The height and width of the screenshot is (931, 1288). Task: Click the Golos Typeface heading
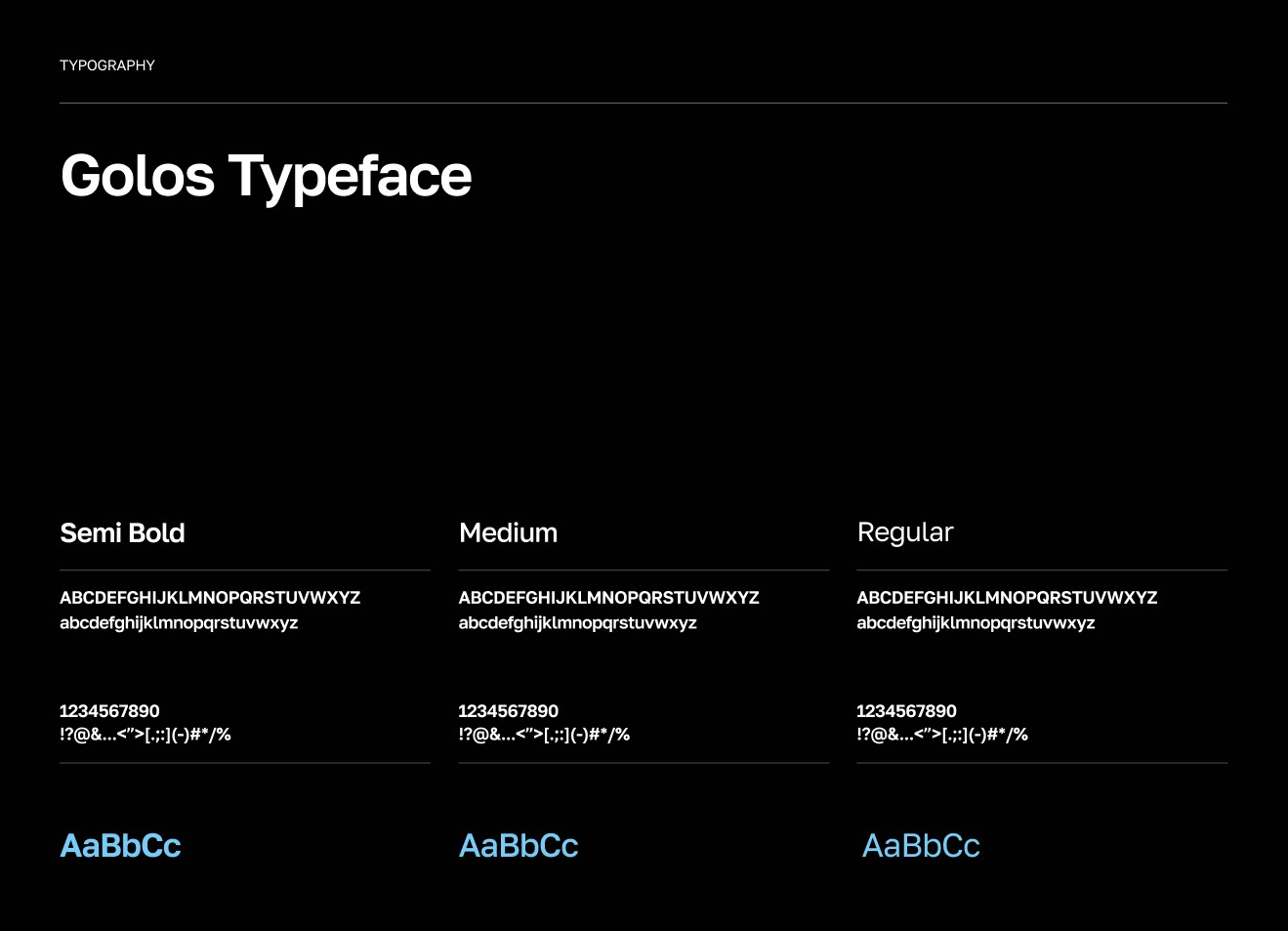(x=266, y=177)
